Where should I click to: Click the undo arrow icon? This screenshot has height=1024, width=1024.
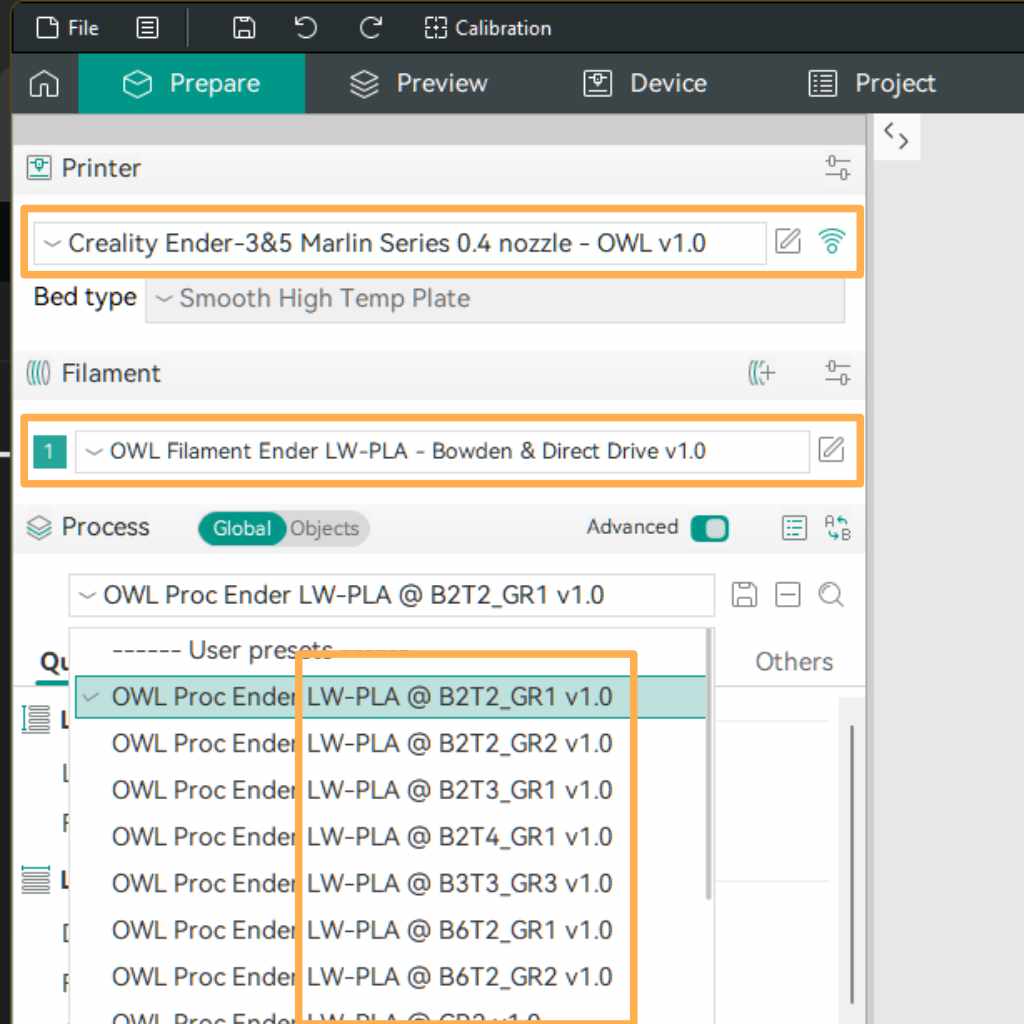pos(306,28)
